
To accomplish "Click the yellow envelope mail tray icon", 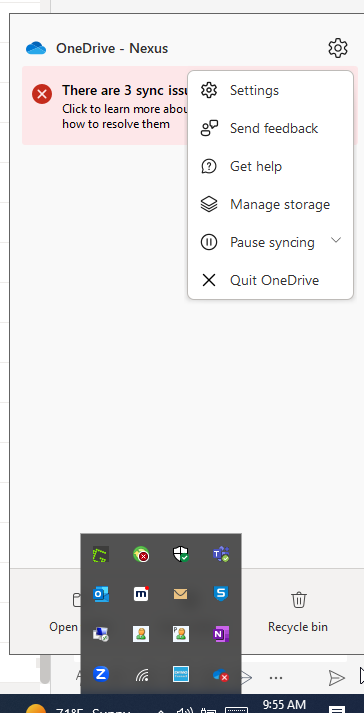I will (x=181, y=594).
